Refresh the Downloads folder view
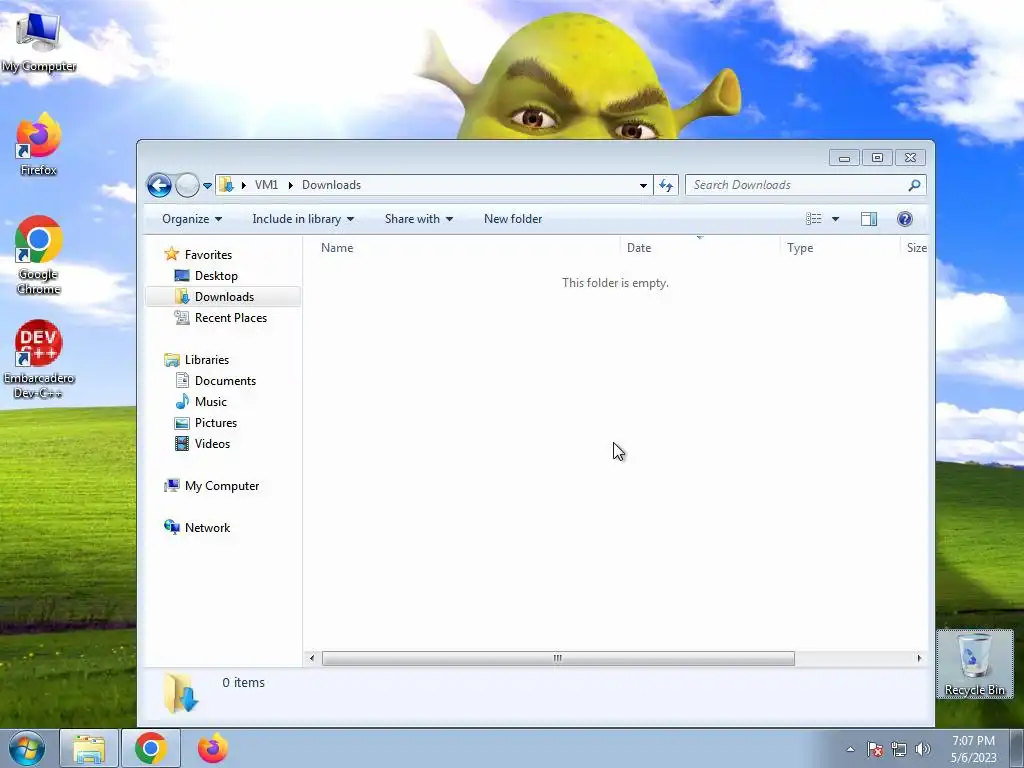This screenshot has height=768, width=1024. point(666,185)
